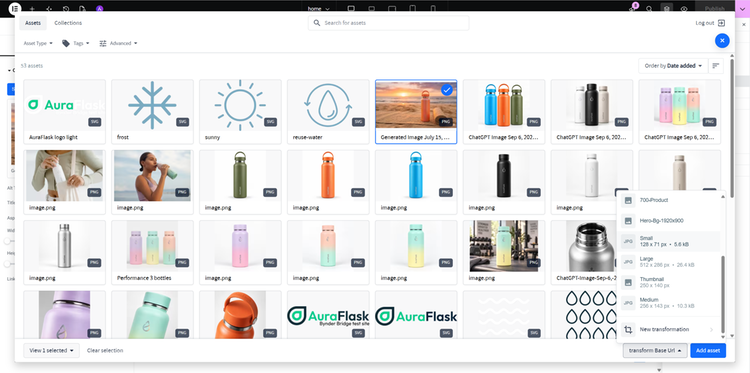Image resolution: width=750 pixels, height=373 pixels.
Task: Click the purple round A icon
Action: pos(99,9)
